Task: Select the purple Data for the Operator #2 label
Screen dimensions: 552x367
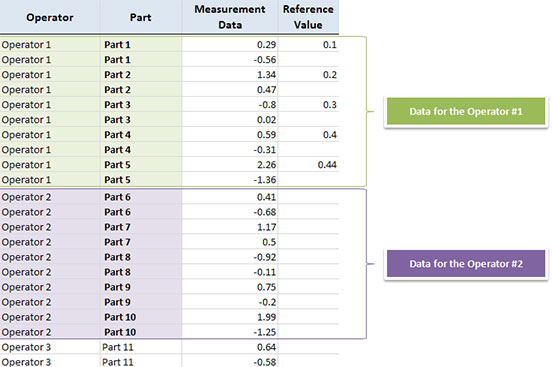Action: (x=466, y=263)
